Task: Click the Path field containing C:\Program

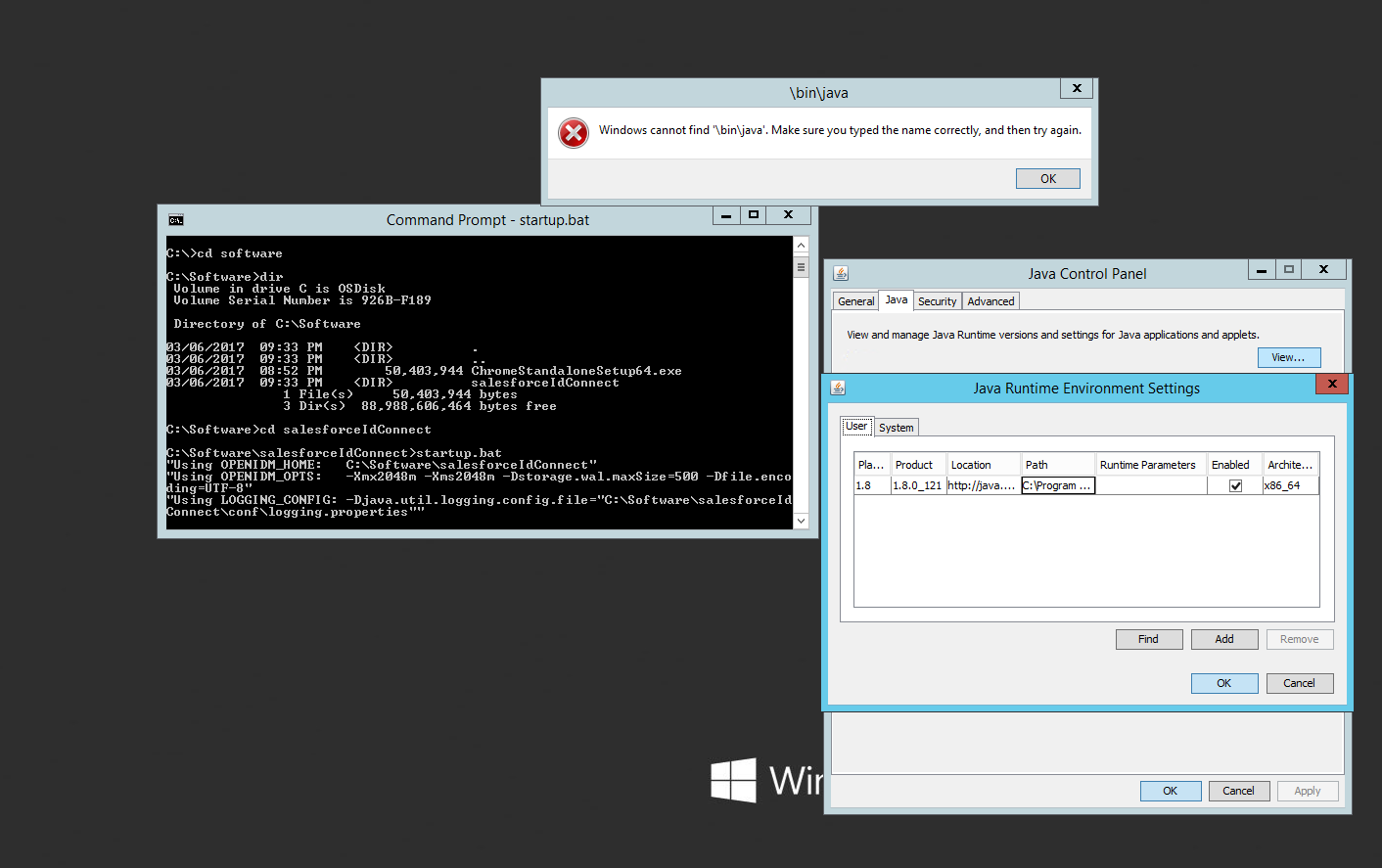Action: [x=1057, y=485]
